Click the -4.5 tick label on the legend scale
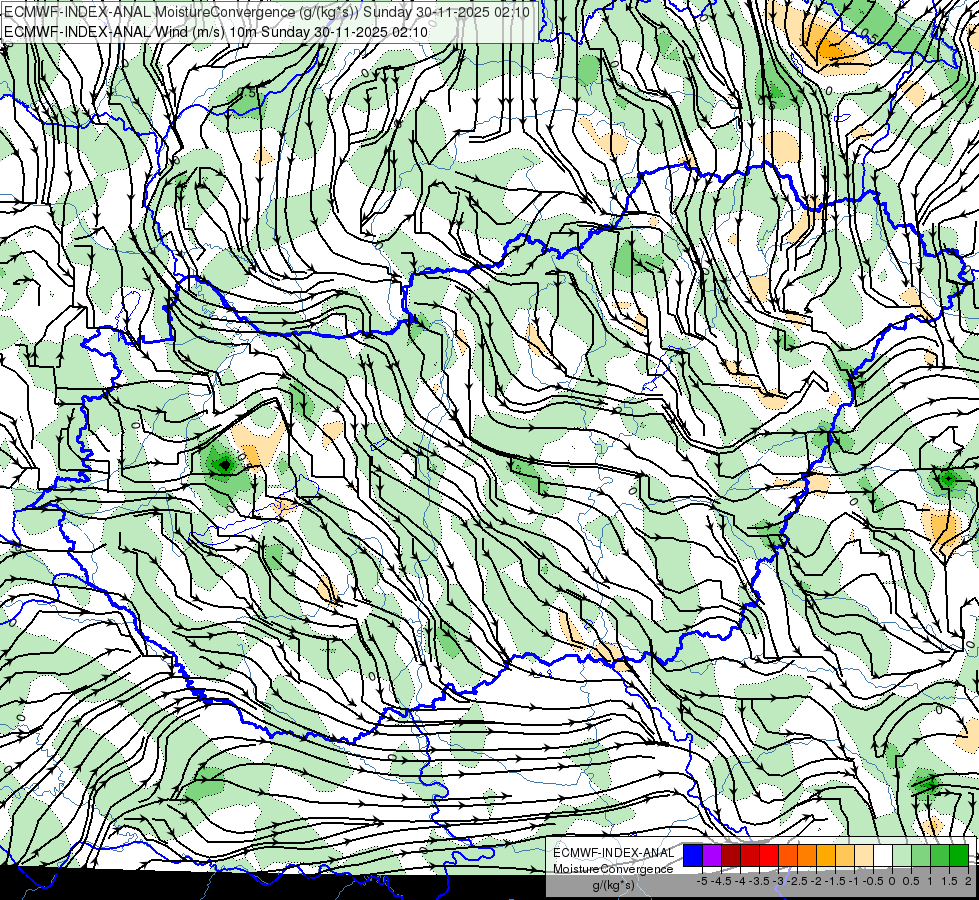Viewport: 979px width, 900px height. [721, 881]
